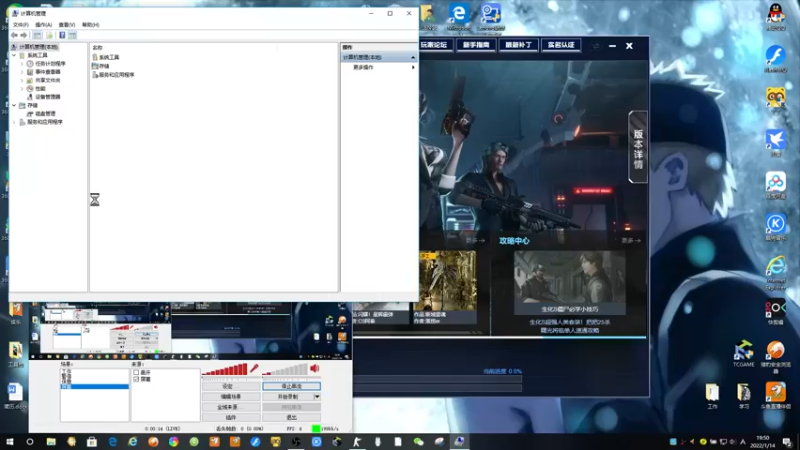This screenshot has height=450, width=800.
Task: Open 查看(V) menu in Computer Management
Action: click(67, 24)
